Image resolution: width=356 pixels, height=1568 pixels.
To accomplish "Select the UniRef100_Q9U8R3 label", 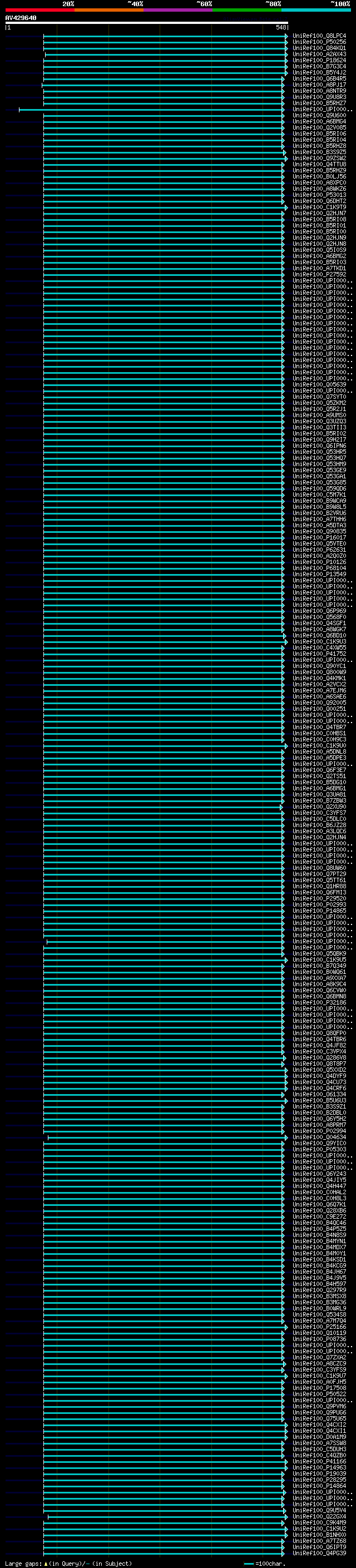I will pos(319,97).
